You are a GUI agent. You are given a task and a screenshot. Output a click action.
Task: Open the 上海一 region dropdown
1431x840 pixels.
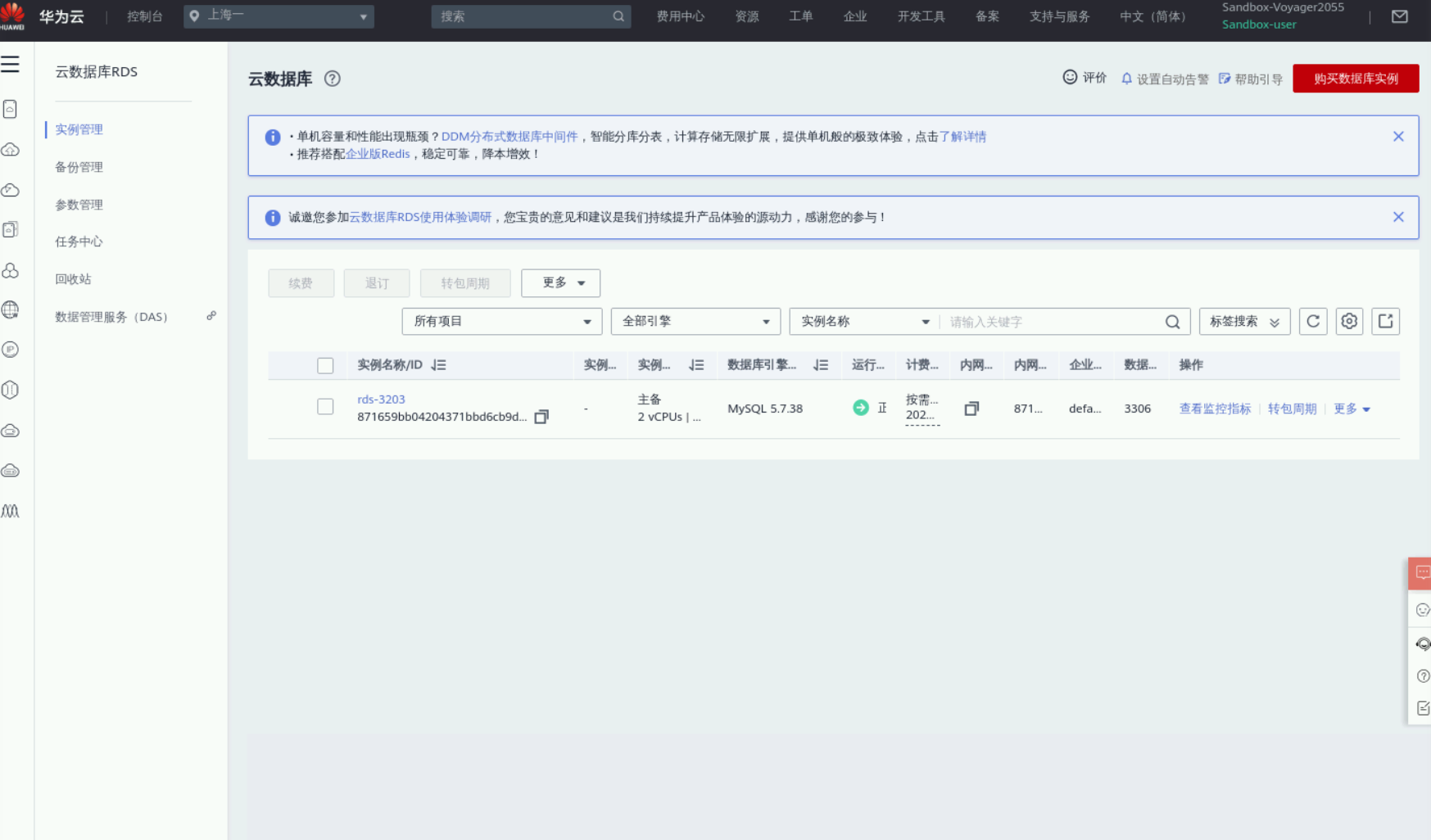pos(279,16)
